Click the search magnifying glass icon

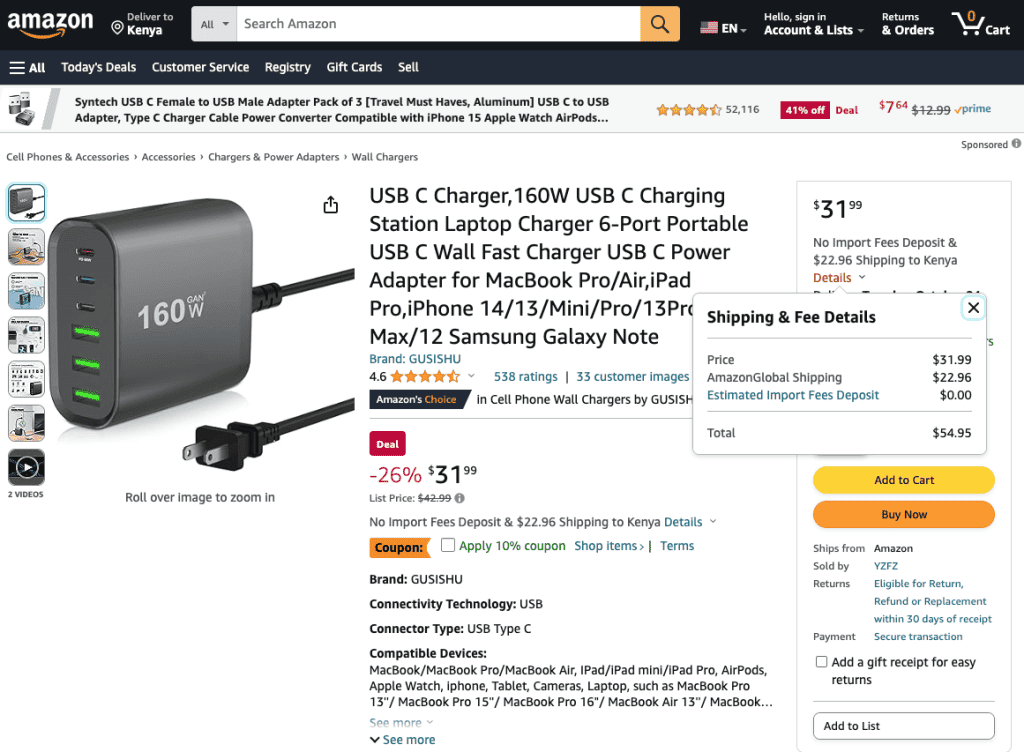(x=660, y=23)
